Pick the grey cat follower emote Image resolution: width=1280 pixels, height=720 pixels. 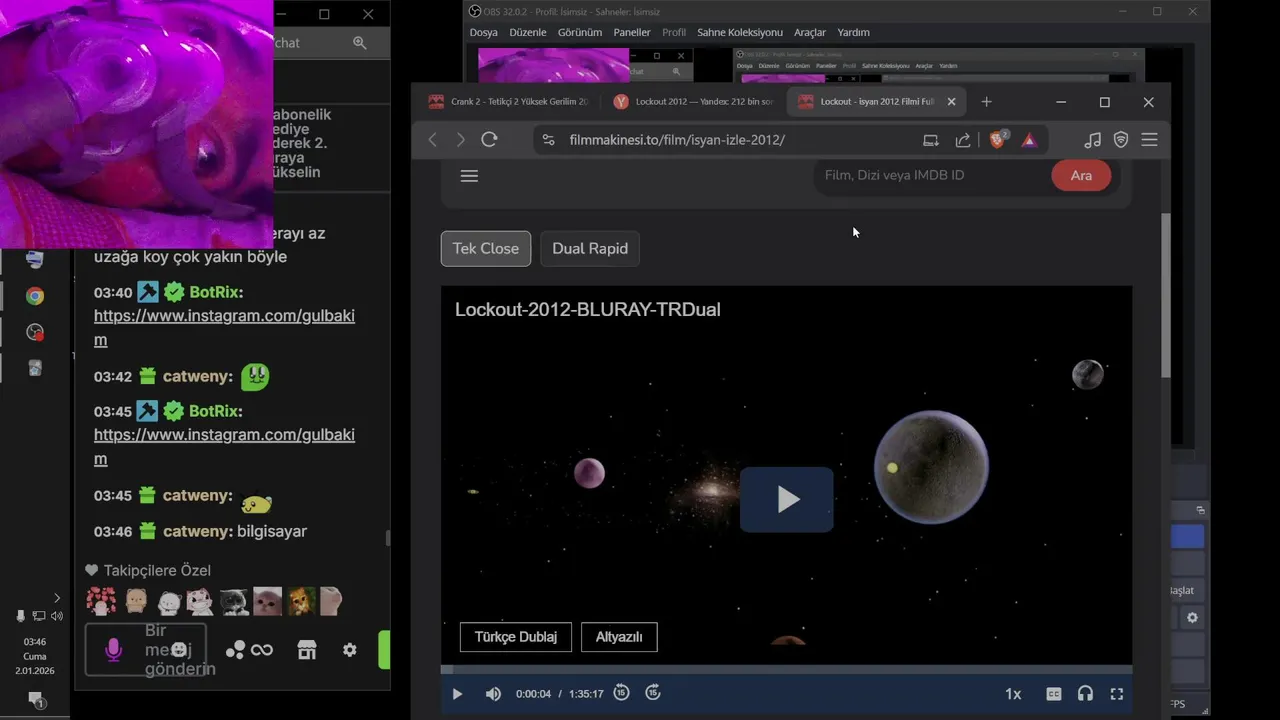click(x=234, y=601)
